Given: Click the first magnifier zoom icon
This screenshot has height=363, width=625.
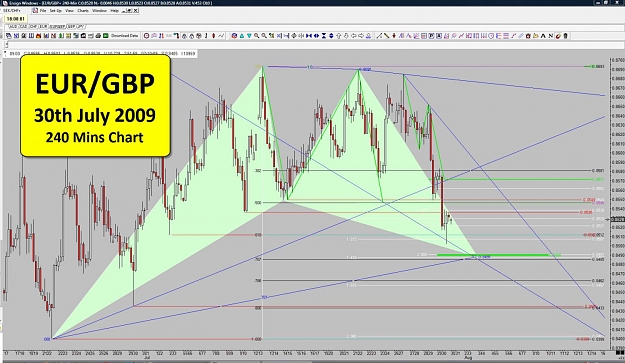Looking at the screenshot, I should pyautogui.click(x=256, y=36).
